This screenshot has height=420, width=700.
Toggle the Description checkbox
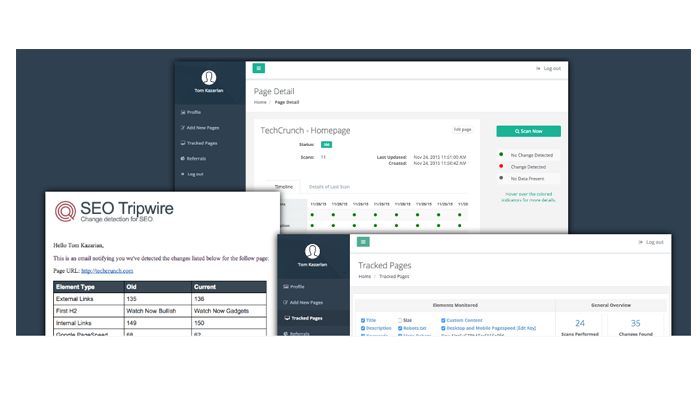click(363, 328)
